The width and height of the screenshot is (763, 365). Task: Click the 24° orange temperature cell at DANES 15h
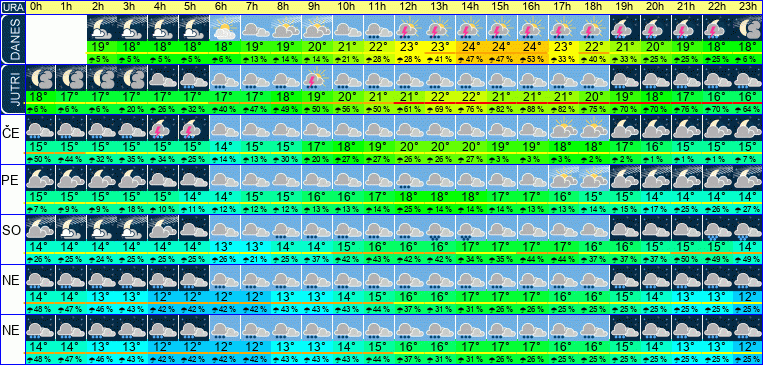pos(501,48)
